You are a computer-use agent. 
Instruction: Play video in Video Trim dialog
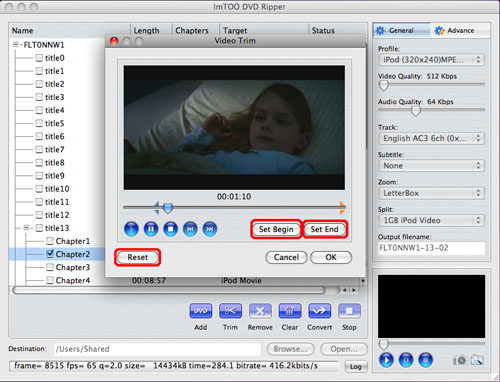(131, 229)
